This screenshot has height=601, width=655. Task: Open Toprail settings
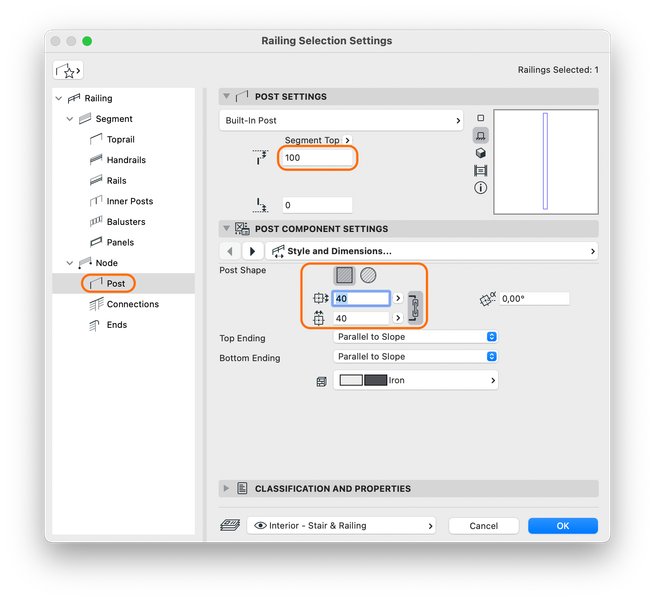click(120, 139)
